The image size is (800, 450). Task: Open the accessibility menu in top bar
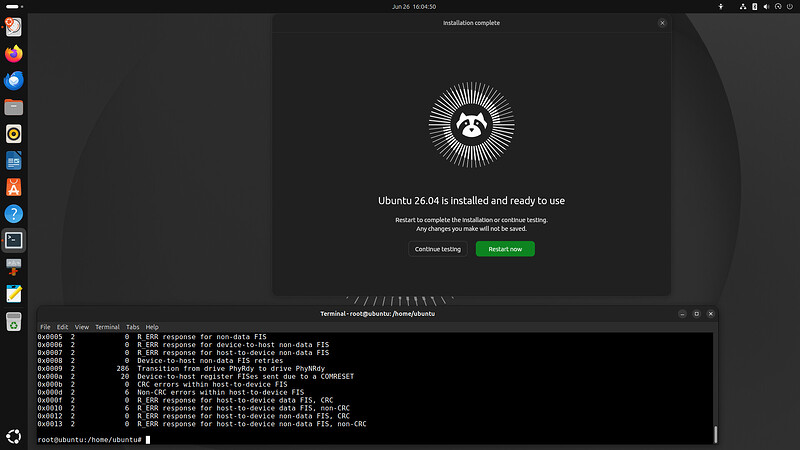click(720, 7)
